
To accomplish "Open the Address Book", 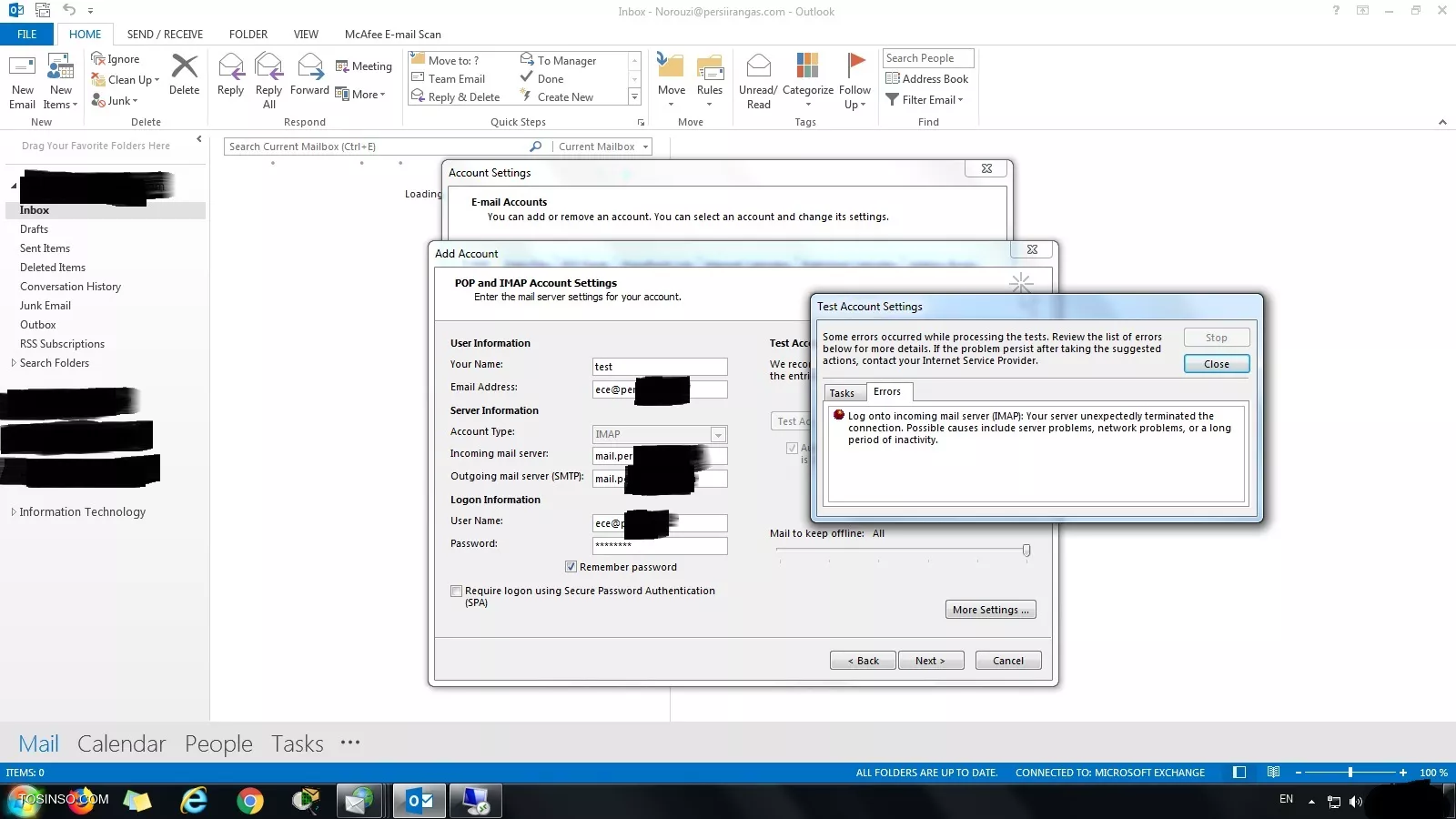I will (927, 79).
